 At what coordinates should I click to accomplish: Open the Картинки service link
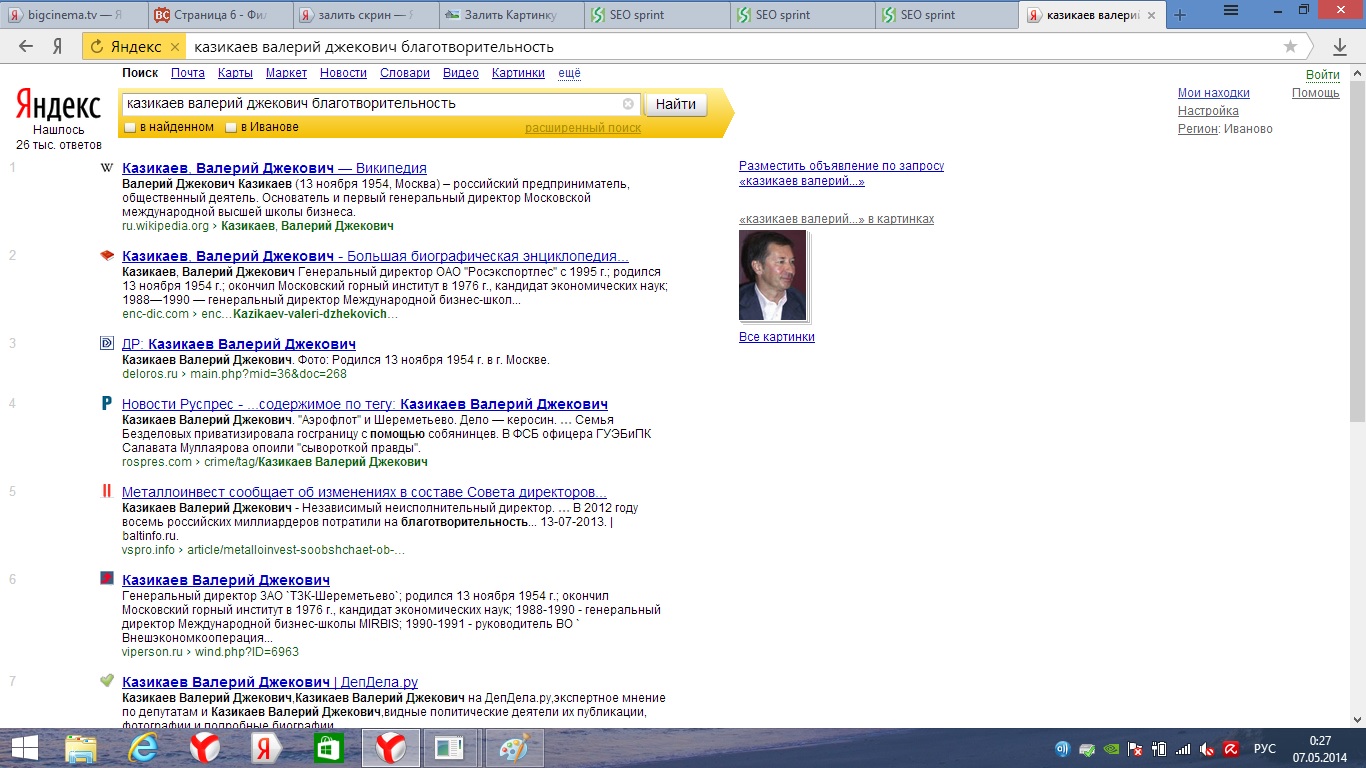(x=519, y=73)
